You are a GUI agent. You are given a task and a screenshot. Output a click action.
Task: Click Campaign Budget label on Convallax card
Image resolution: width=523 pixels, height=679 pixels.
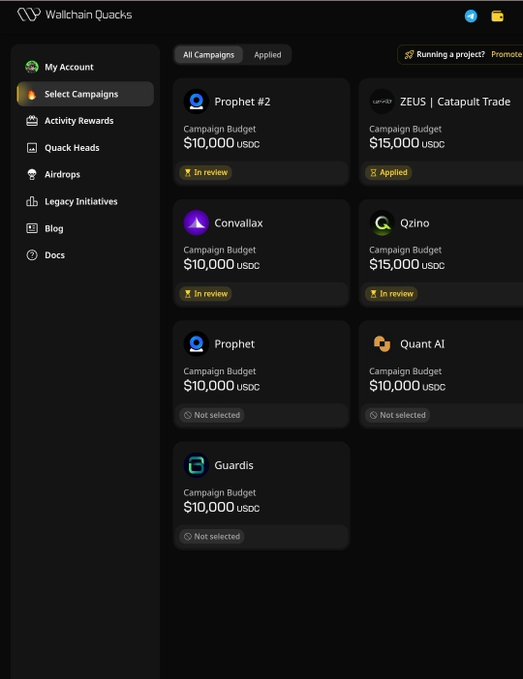point(220,250)
